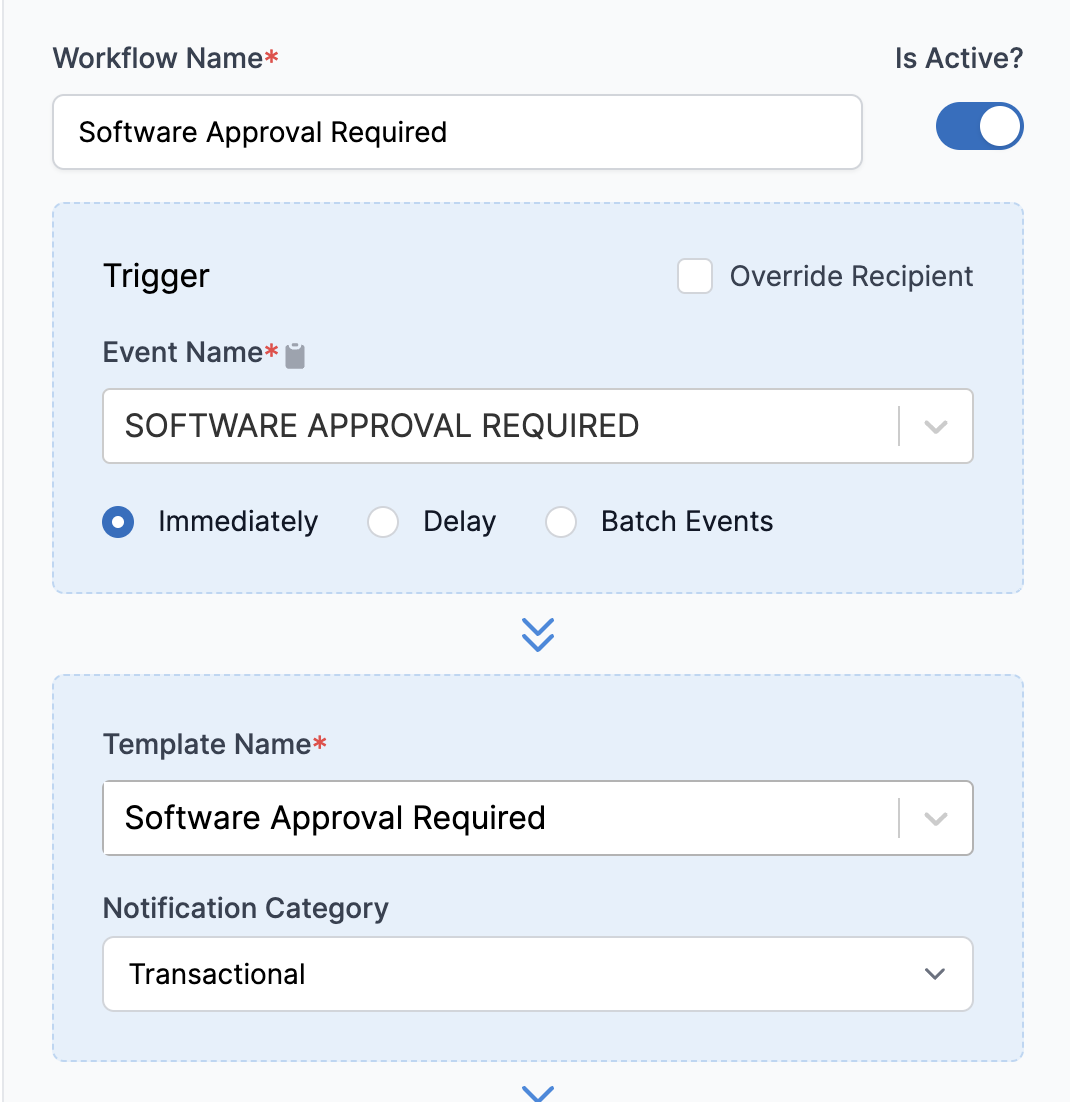Click the clipboard icon beside Event Name
The image size is (1070, 1102).
[295, 356]
